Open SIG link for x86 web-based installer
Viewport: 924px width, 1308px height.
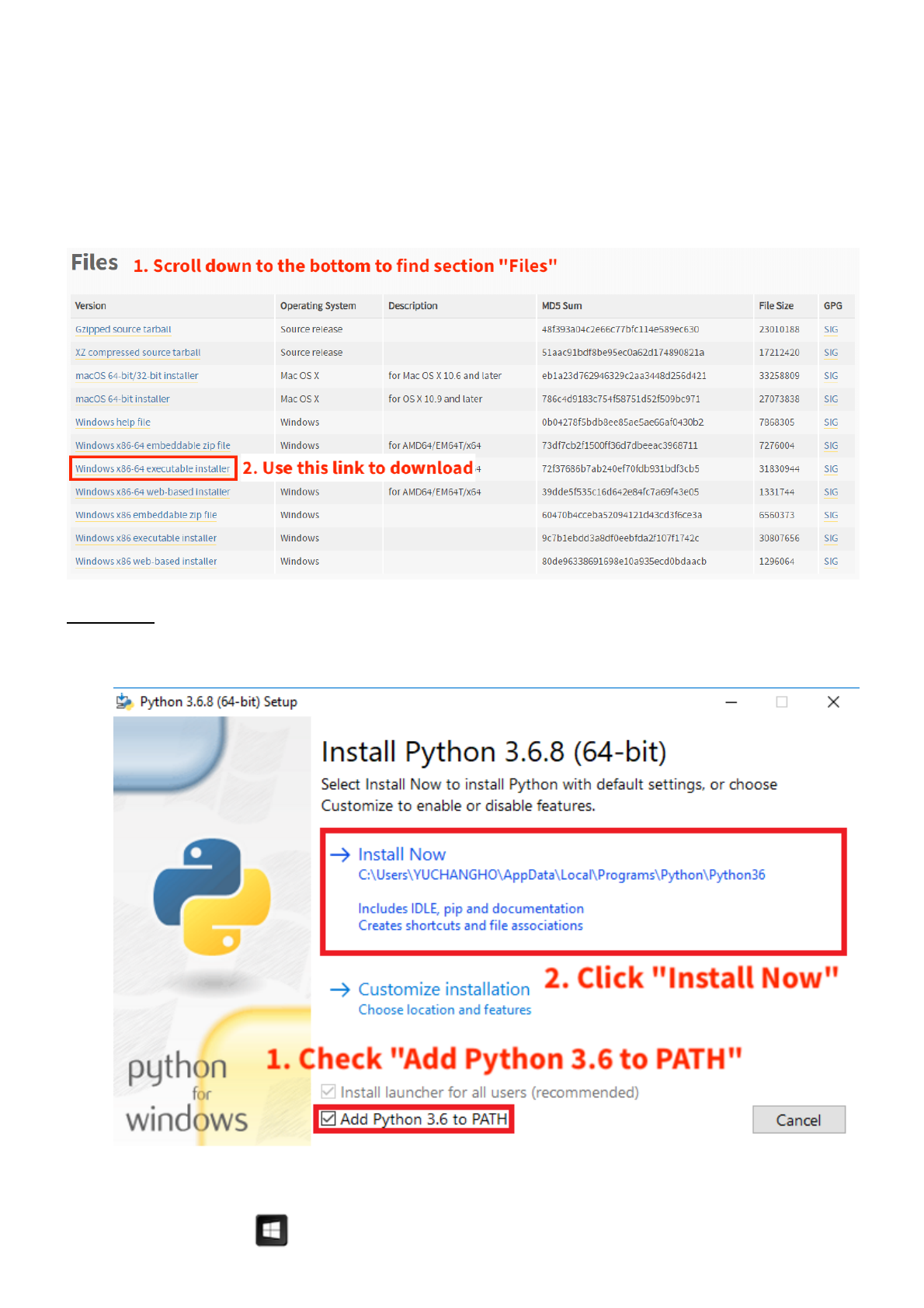pyautogui.click(x=831, y=562)
